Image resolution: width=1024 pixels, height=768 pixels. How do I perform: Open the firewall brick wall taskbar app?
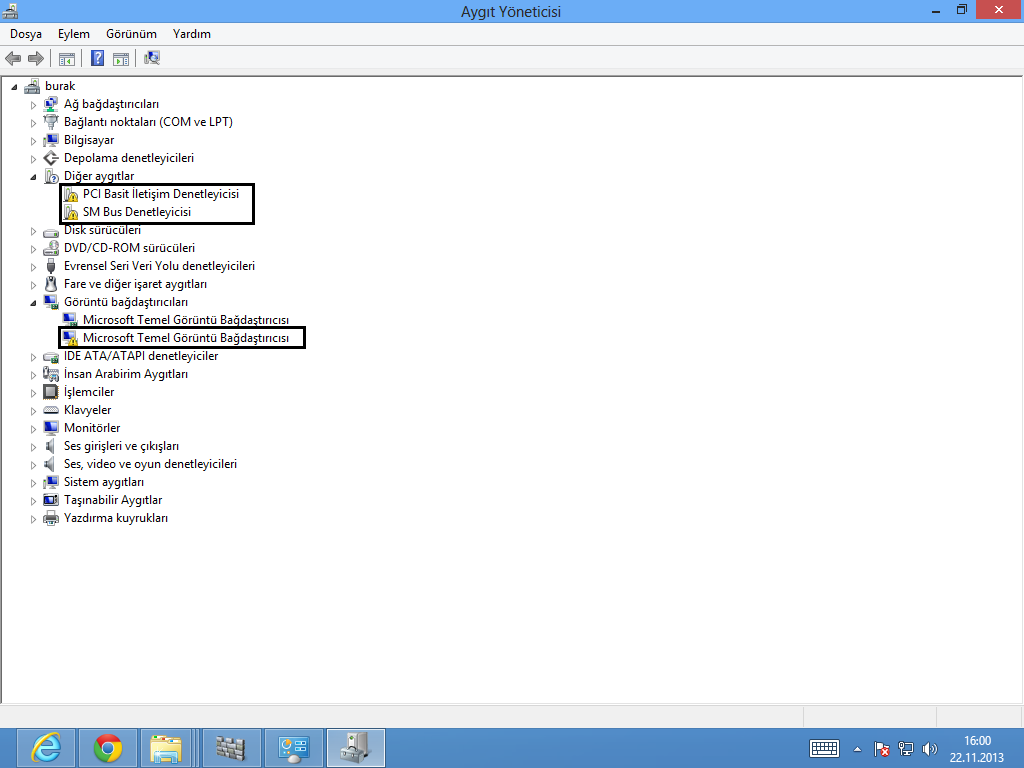coord(231,748)
